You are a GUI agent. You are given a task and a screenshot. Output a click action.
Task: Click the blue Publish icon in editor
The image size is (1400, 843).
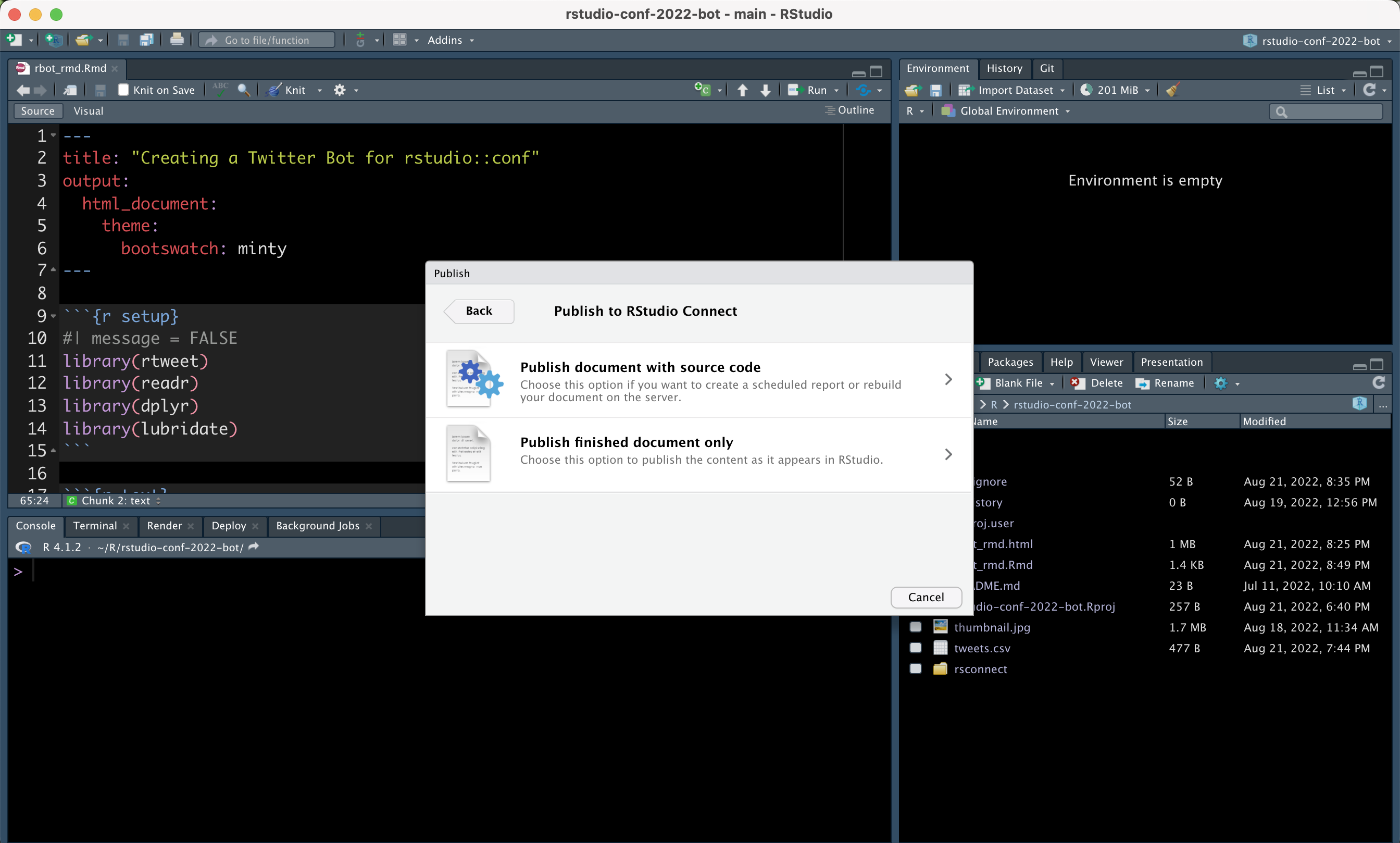coord(864,90)
